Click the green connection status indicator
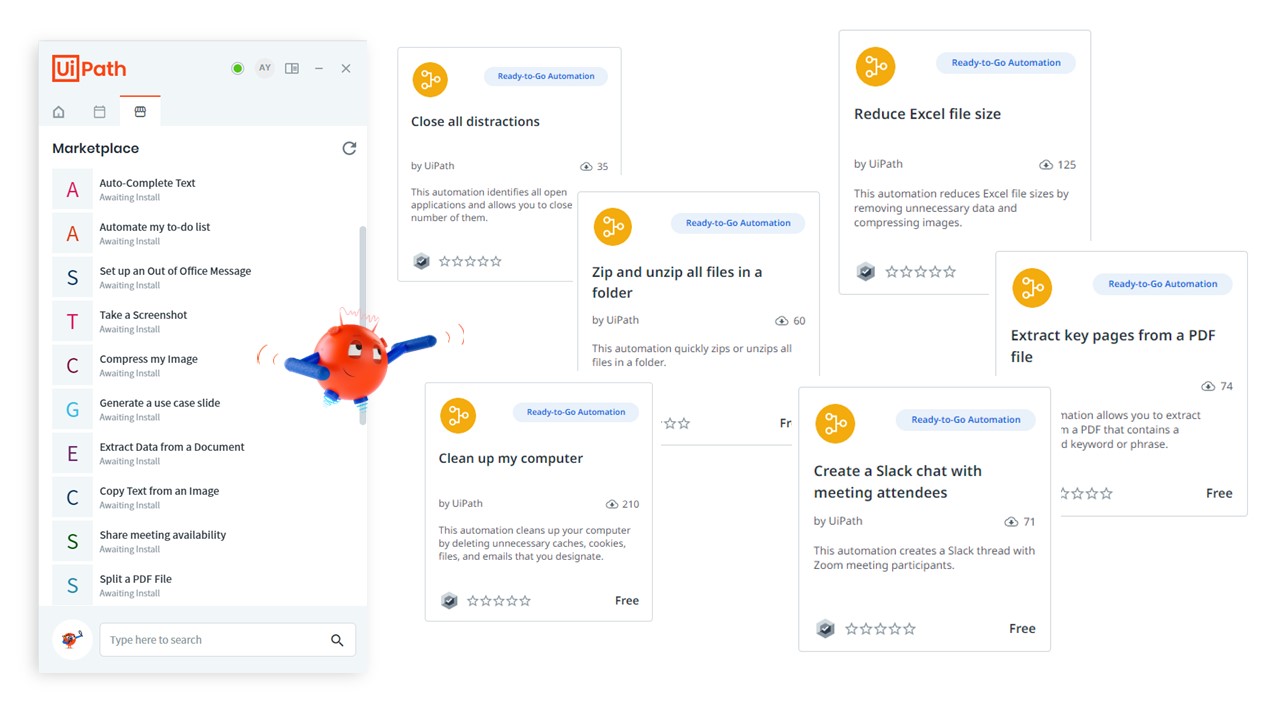This screenshot has height=720, width=1280. click(x=238, y=69)
